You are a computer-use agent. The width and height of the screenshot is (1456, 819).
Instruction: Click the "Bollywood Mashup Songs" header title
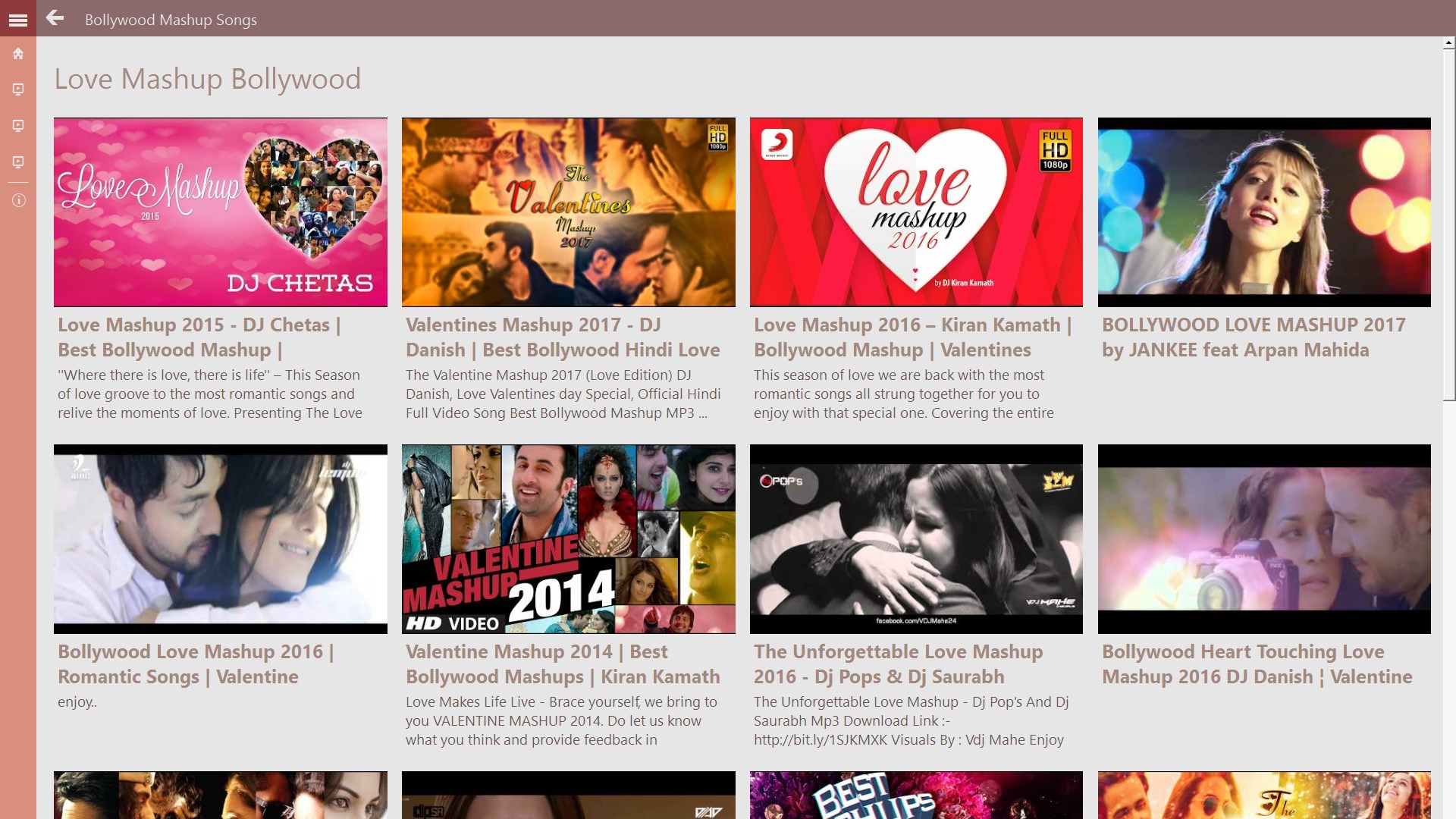point(171,20)
